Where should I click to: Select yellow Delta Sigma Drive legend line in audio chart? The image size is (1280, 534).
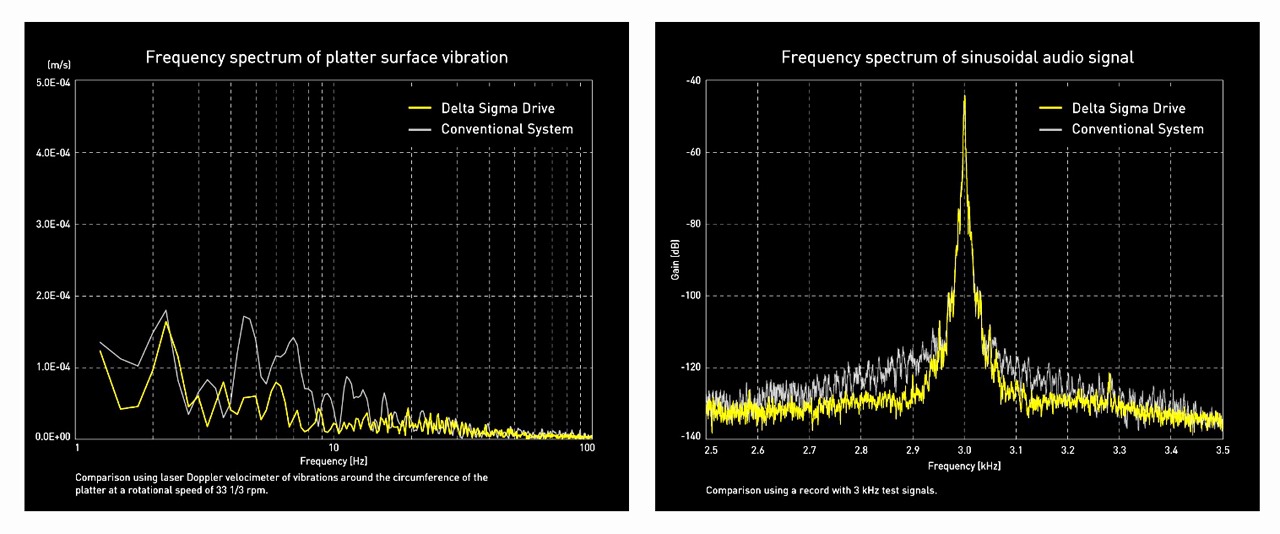coord(1050,108)
